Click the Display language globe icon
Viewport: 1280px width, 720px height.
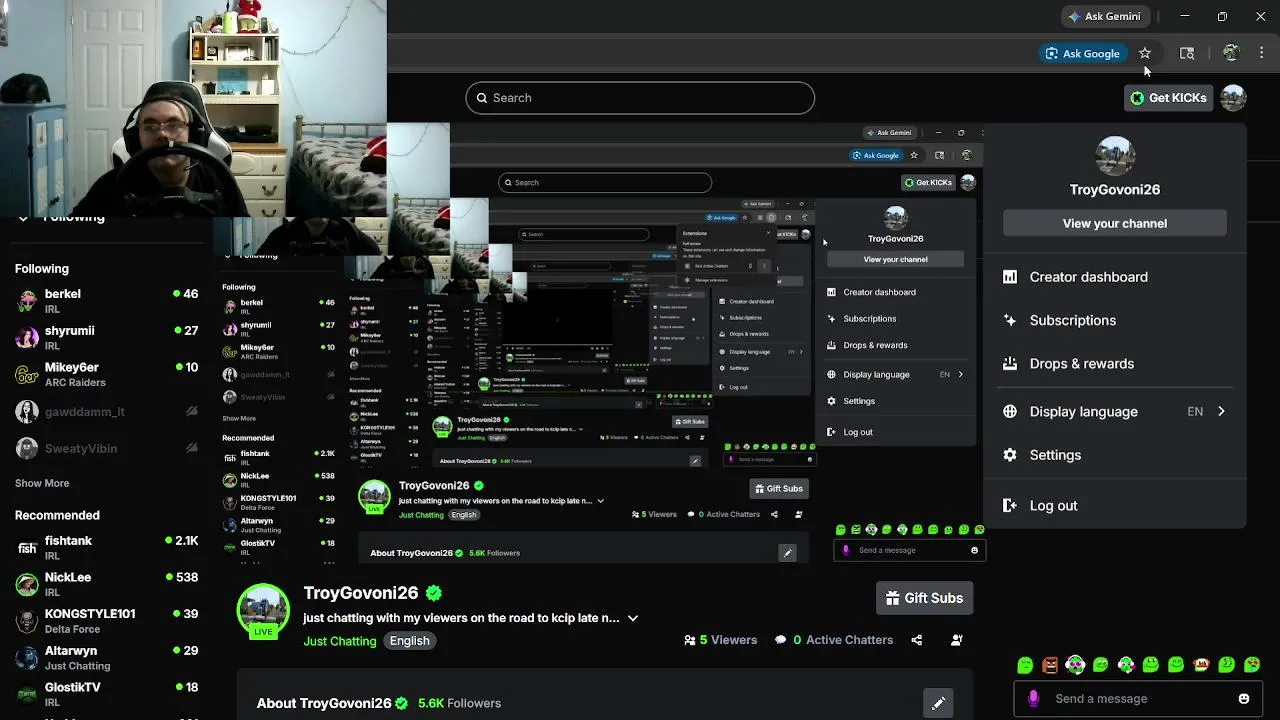[x=1010, y=411]
